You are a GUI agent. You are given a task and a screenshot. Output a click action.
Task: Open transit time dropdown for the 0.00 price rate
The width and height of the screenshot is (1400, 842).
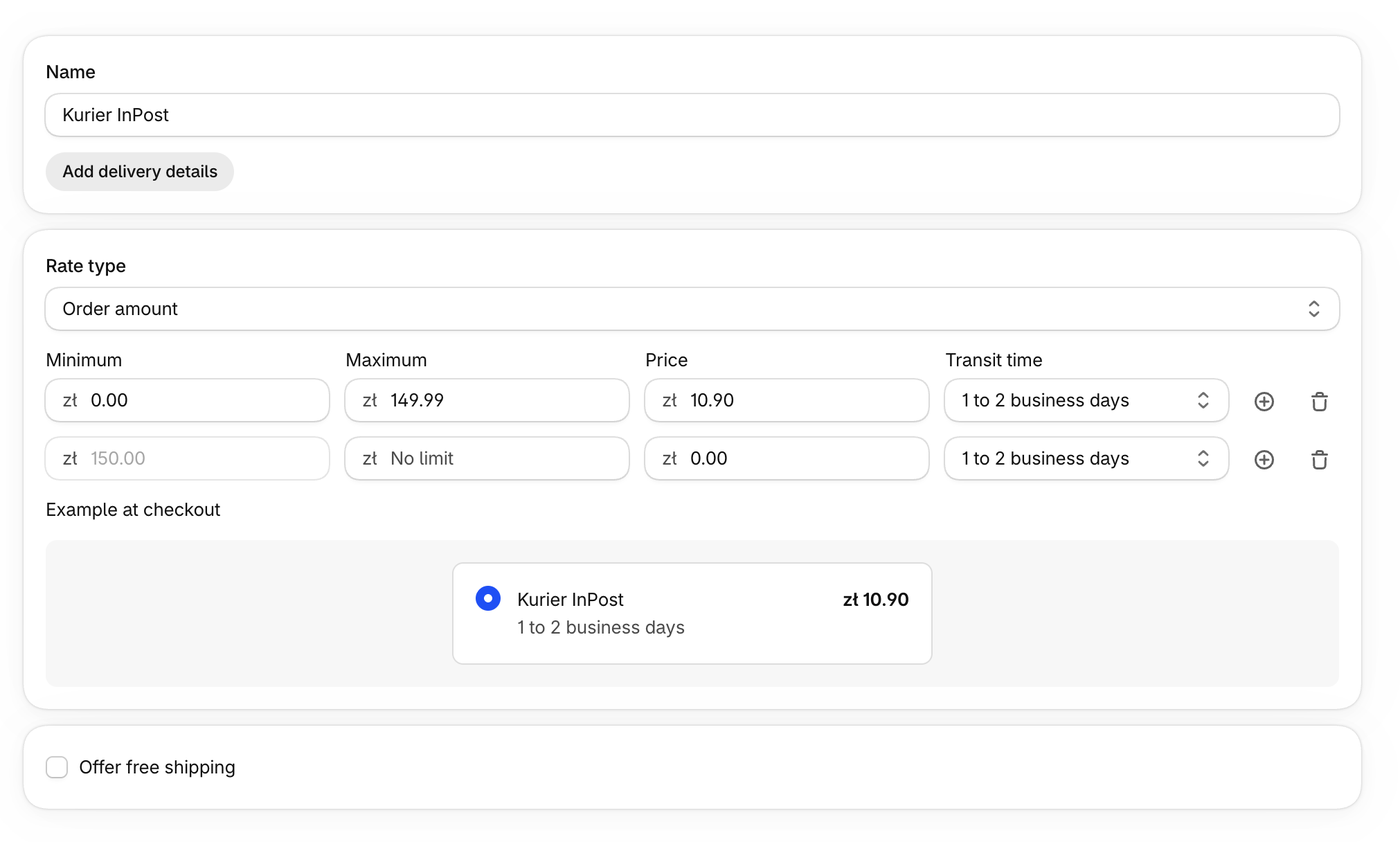point(1086,458)
